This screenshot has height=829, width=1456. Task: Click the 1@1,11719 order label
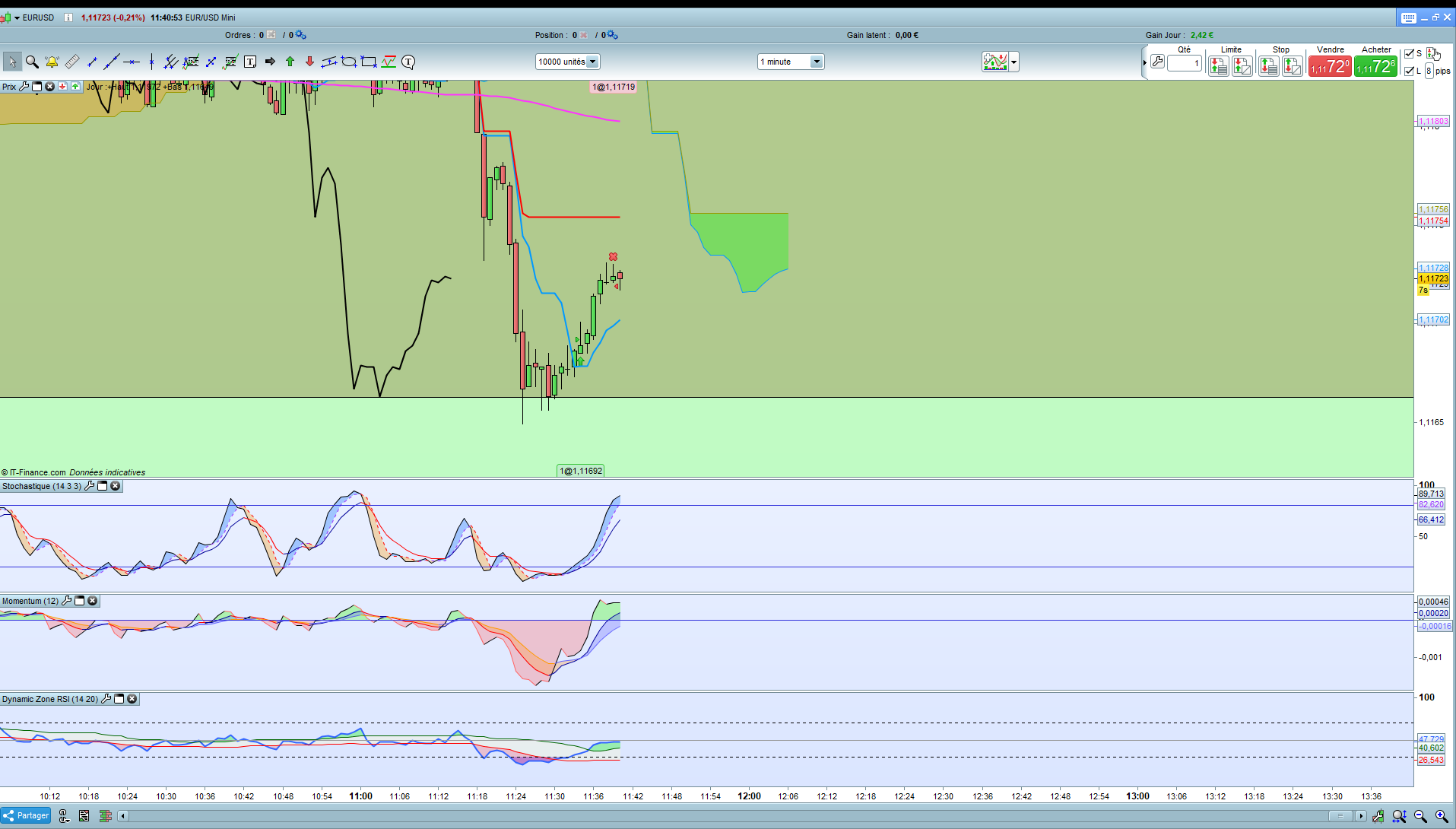pyautogui.click(x=614, y=87)
